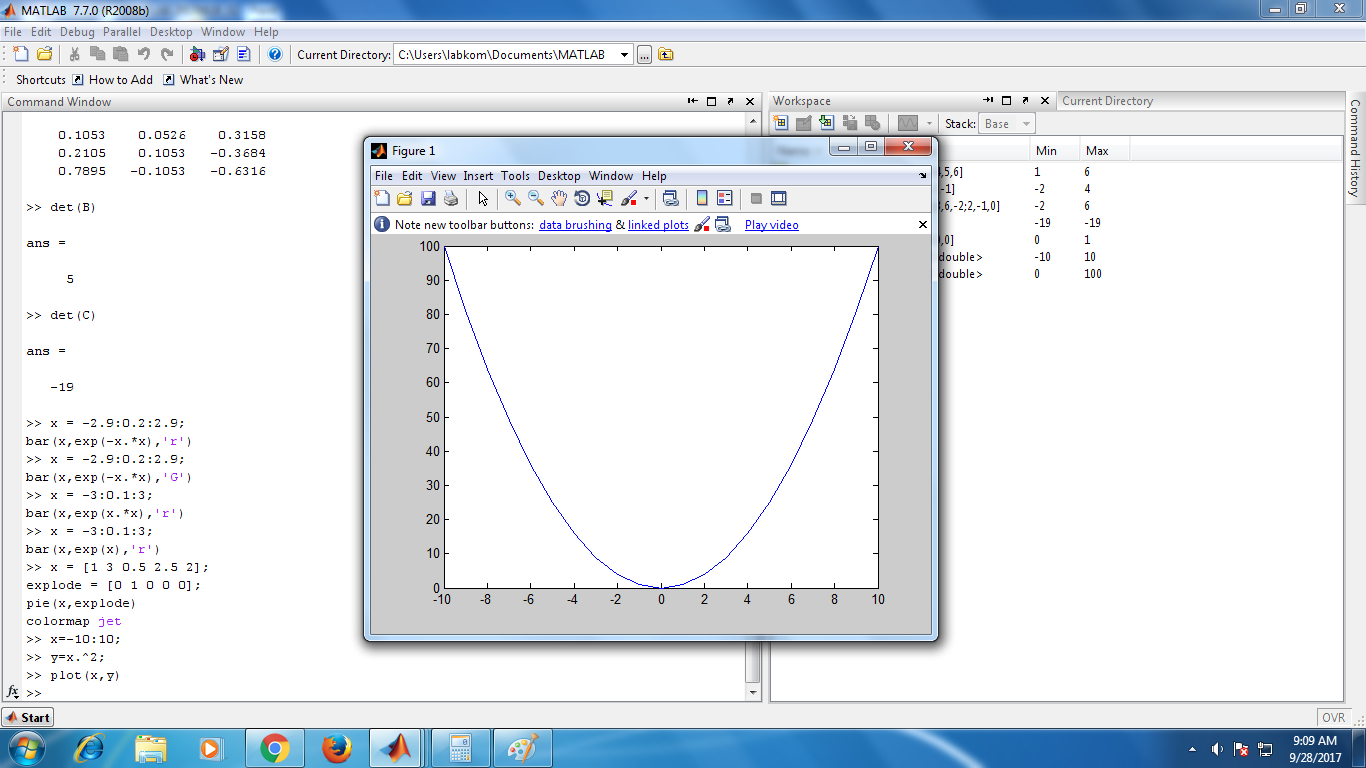Switch to the Current Directory tab
Image resolution: width=1366 pixels, height=768 pixels.
pyautogui.click(x=1107, y=101)
